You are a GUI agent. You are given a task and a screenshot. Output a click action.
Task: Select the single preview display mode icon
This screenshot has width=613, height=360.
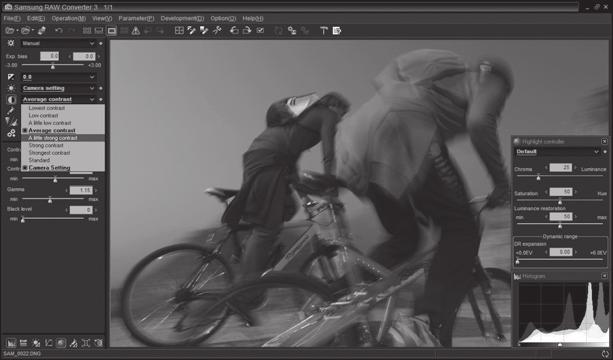[x=112, y=30]
